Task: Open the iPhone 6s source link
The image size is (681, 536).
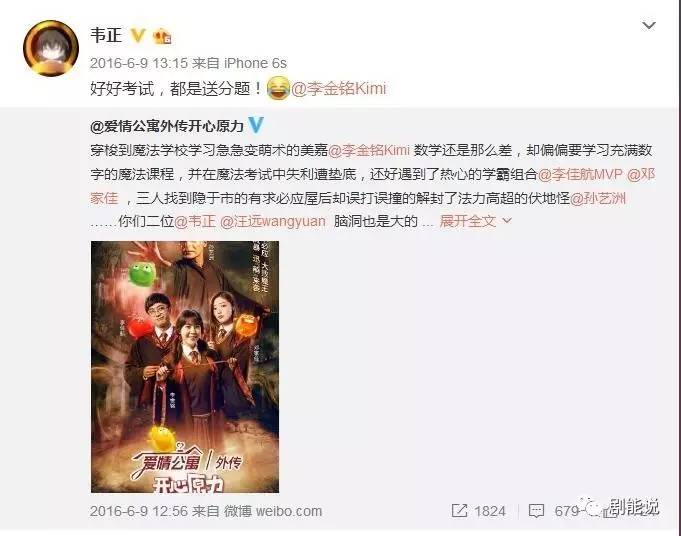Action: (255, 63)
